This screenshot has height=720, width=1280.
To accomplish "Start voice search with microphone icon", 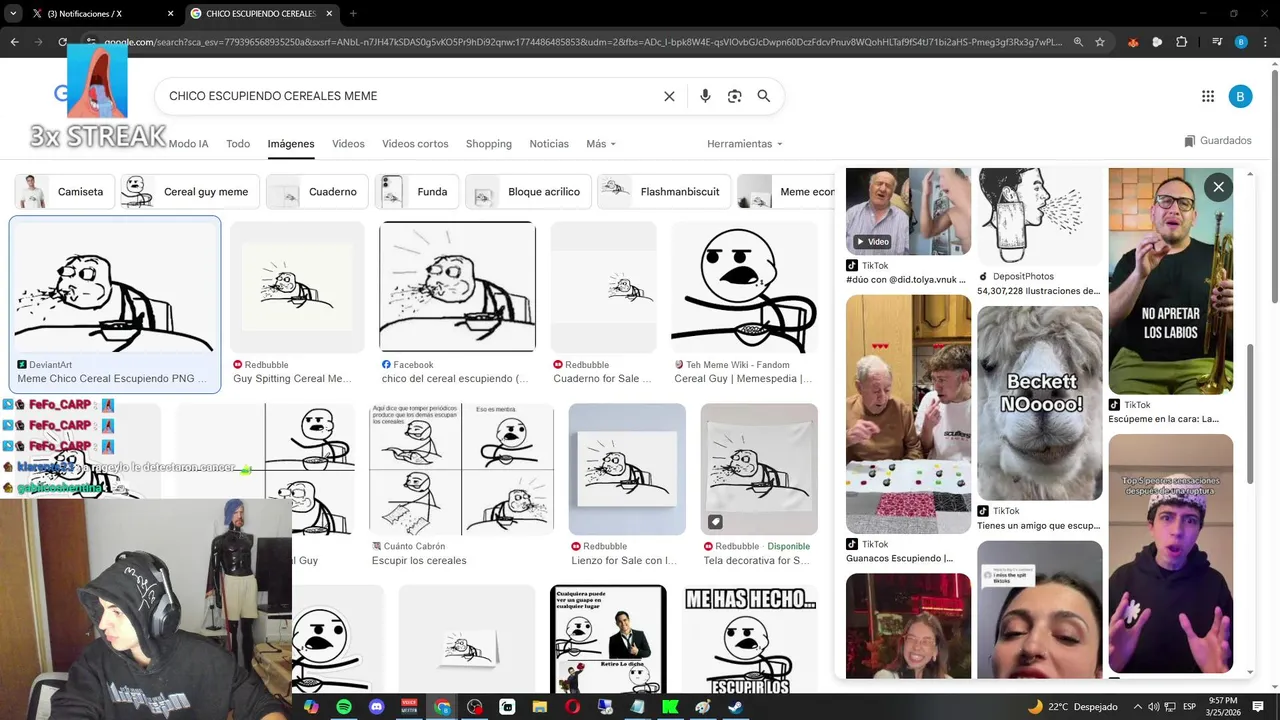I will (x=705, y=96).
